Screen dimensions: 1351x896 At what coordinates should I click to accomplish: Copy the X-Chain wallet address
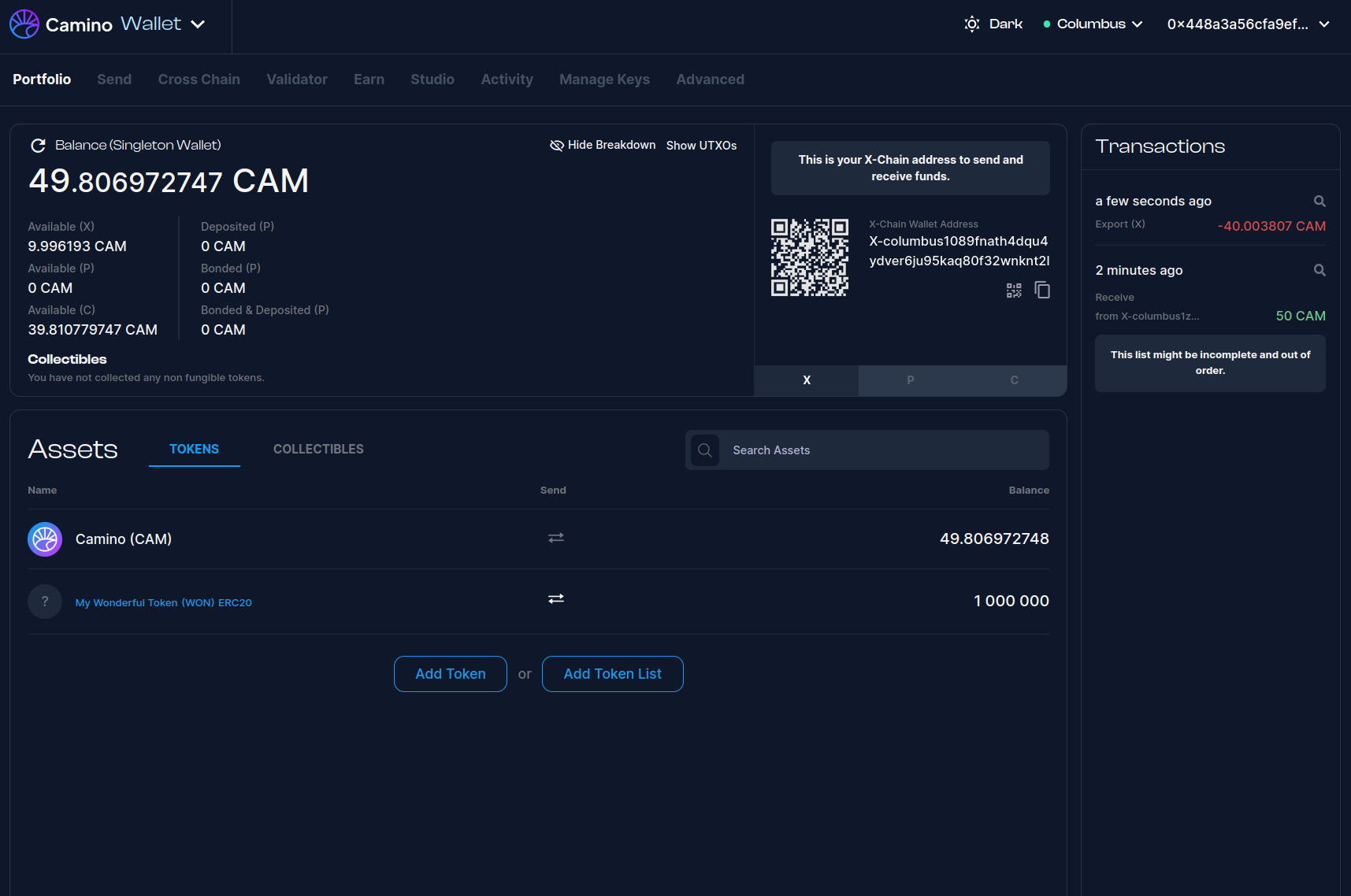[1042, 291]
